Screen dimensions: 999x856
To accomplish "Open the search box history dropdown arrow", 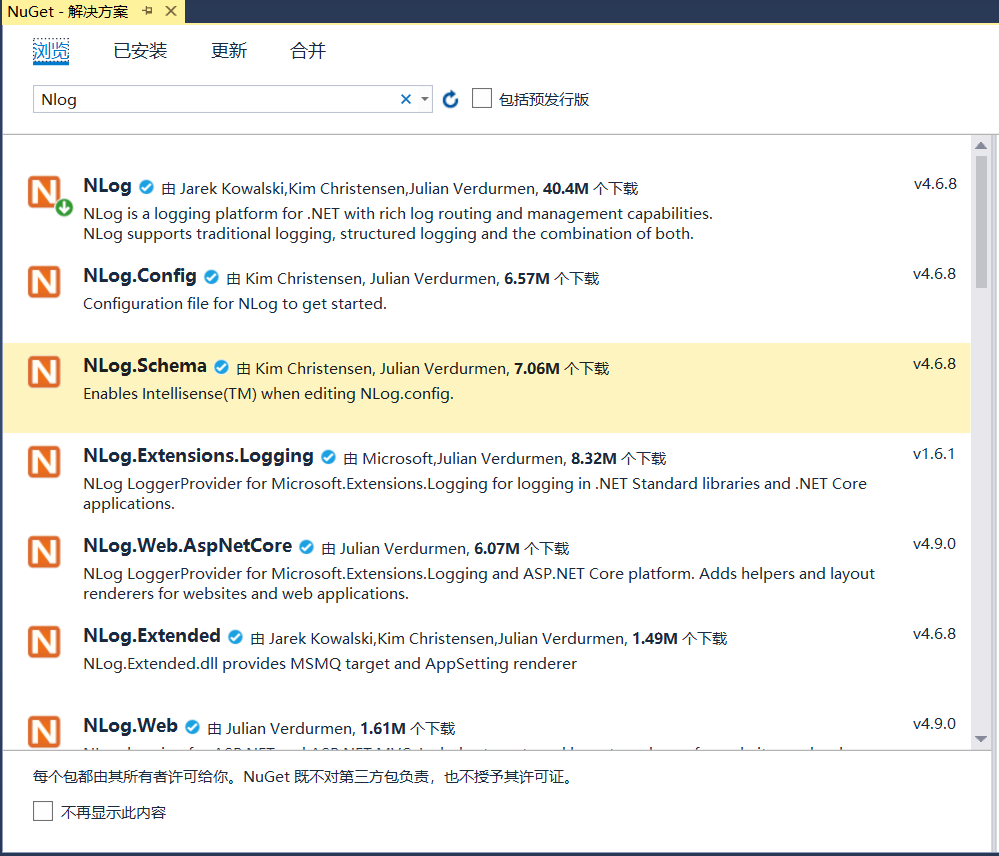I will [x=424, y=99].
